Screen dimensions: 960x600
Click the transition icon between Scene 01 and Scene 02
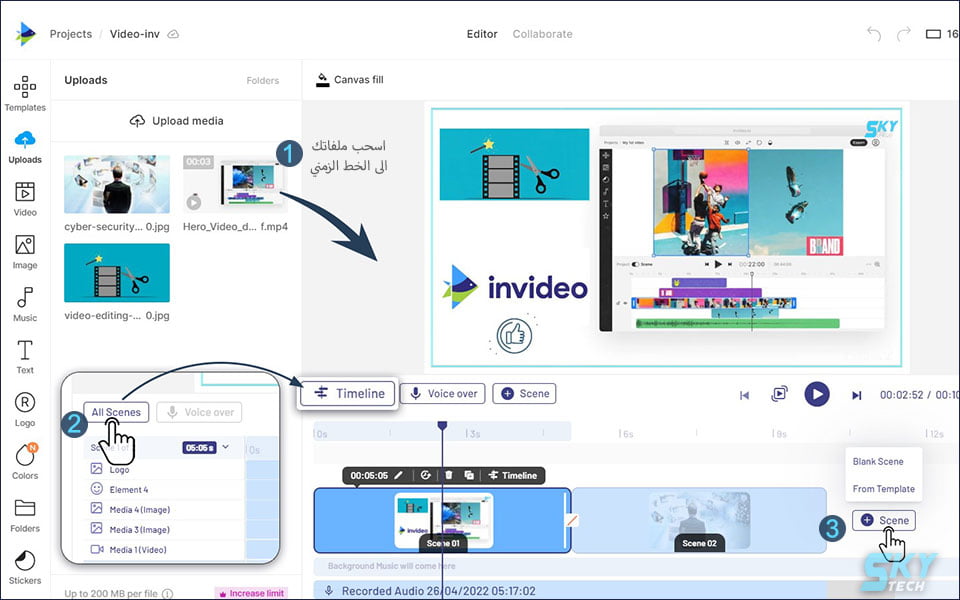coord(572,520)
